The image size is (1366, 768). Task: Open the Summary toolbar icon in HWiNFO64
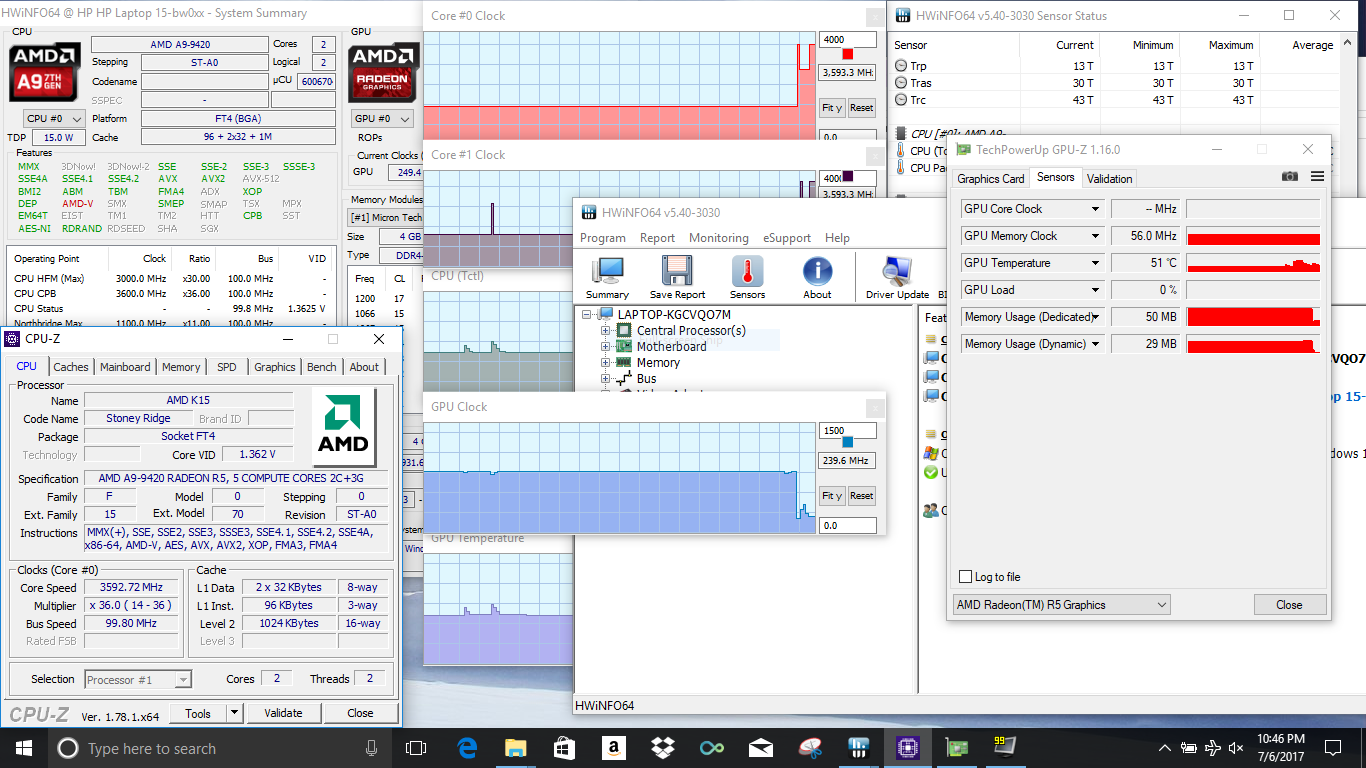tap(607, 277)
